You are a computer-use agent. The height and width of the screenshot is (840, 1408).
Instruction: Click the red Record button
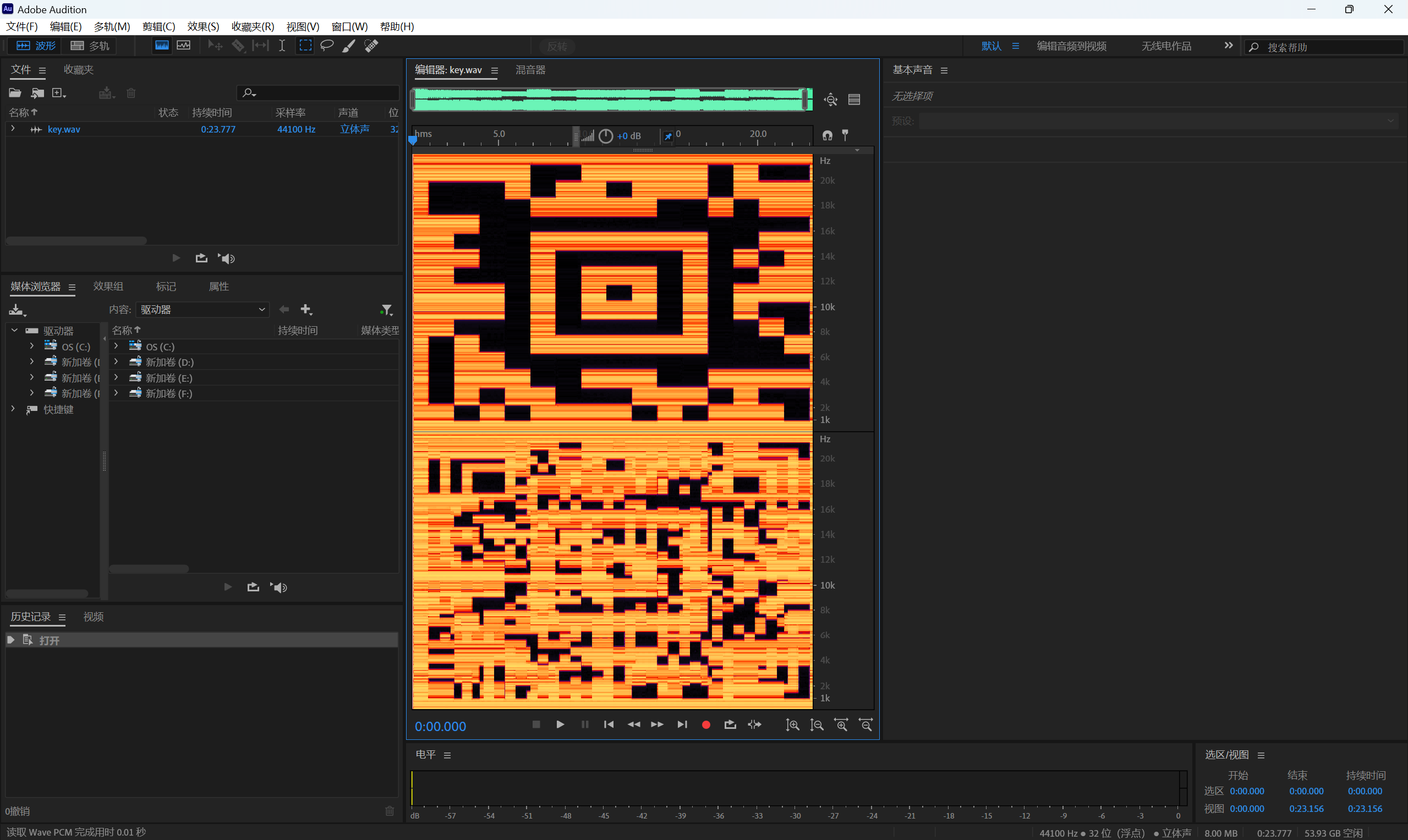pyautogui.click(x=706, y=724)
